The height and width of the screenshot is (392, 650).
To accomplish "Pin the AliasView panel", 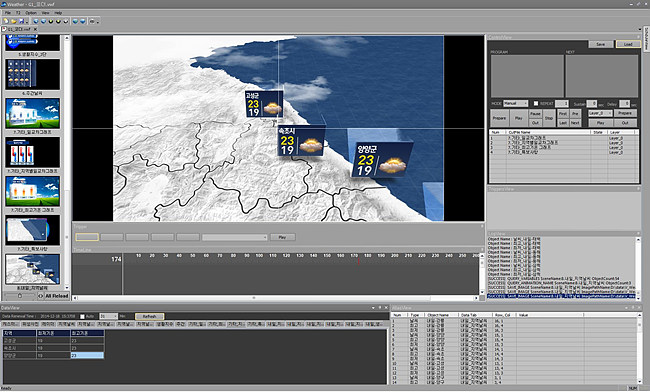I will tap(633, 308).
